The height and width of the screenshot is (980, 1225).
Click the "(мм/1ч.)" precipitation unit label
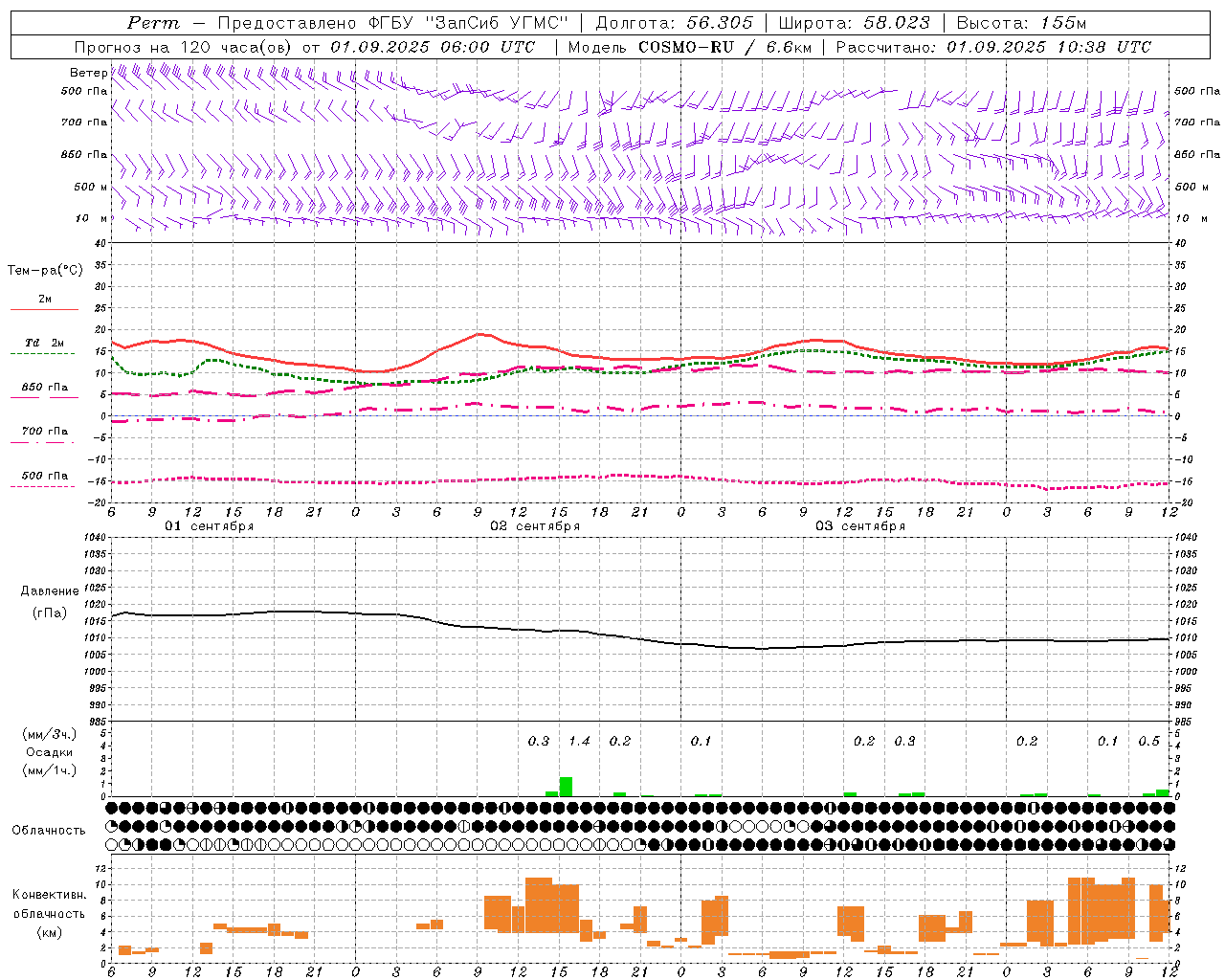[50, 770]
